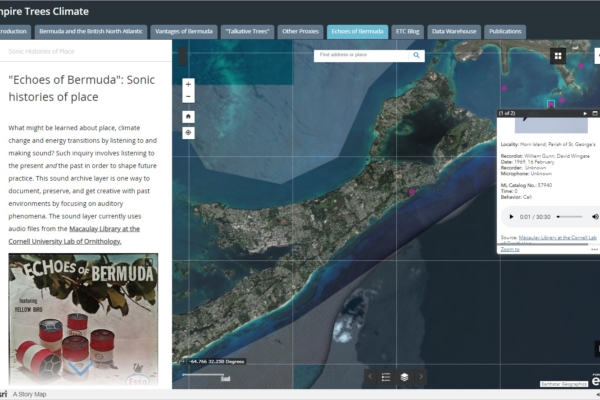This screenshot has height=400, width=600.
Task: Maximize the popup info window
Action: (x=596, y=114)
